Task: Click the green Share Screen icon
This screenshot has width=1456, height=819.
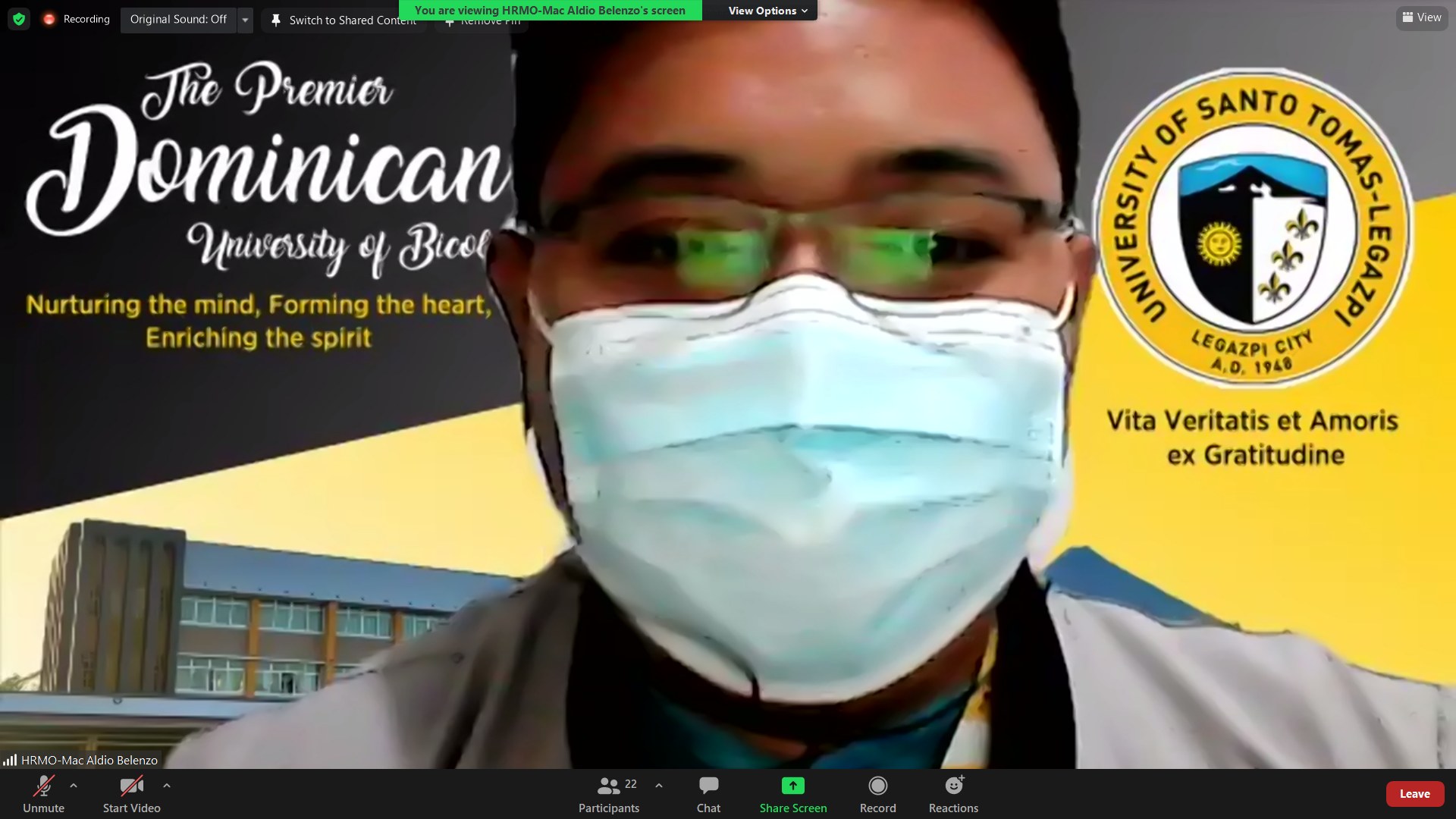Action: (792, 786)
